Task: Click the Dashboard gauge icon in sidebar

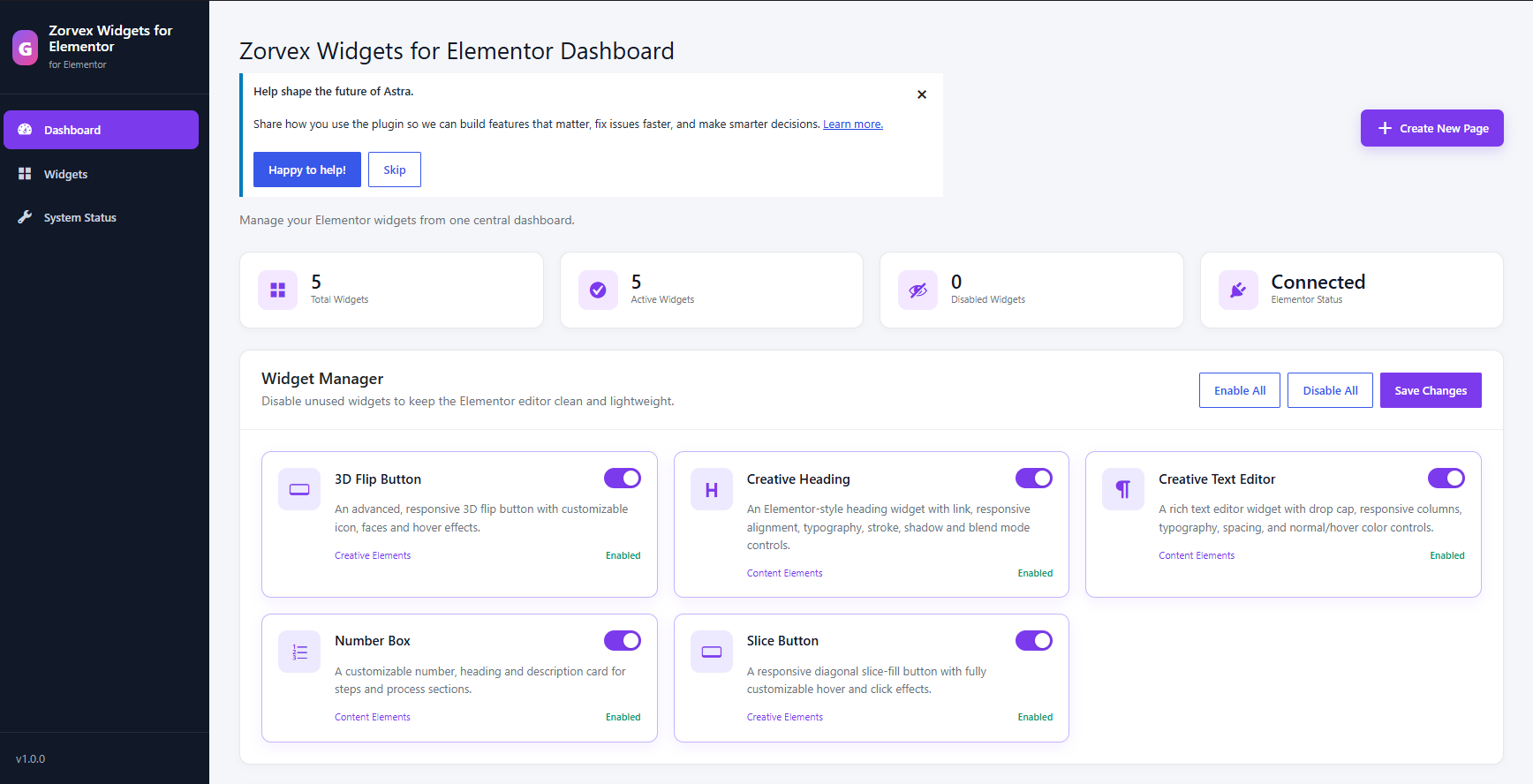Action: coord(25,130)
